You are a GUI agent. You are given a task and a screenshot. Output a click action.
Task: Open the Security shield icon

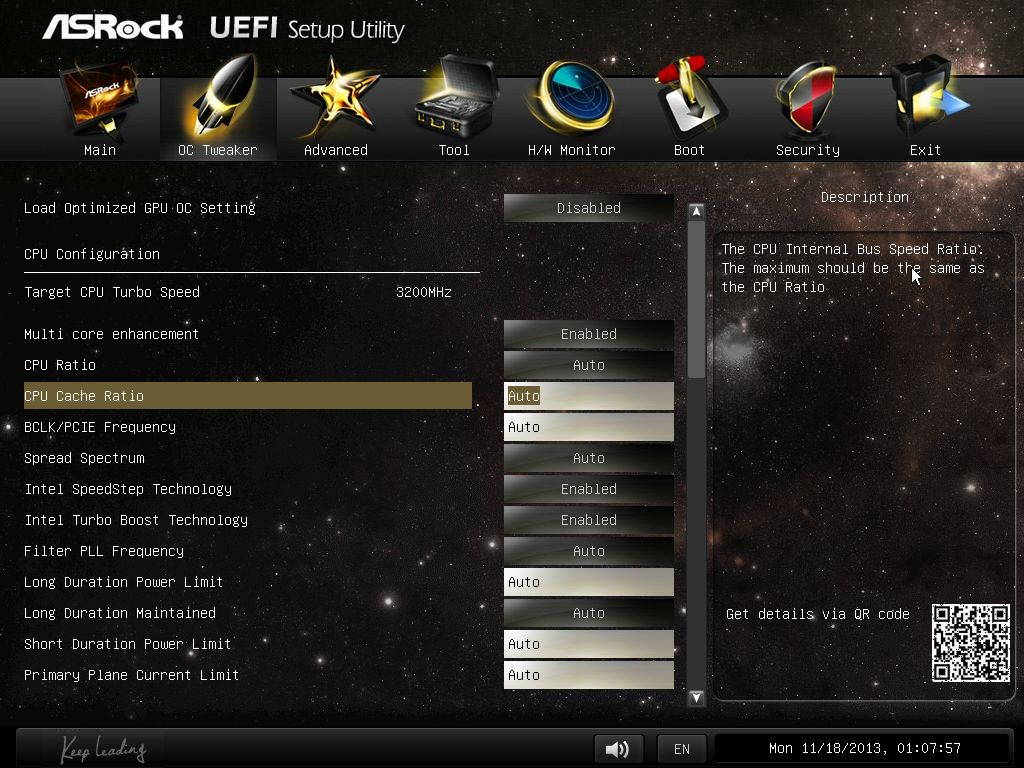pyautogui.click(x=807, y=98)
